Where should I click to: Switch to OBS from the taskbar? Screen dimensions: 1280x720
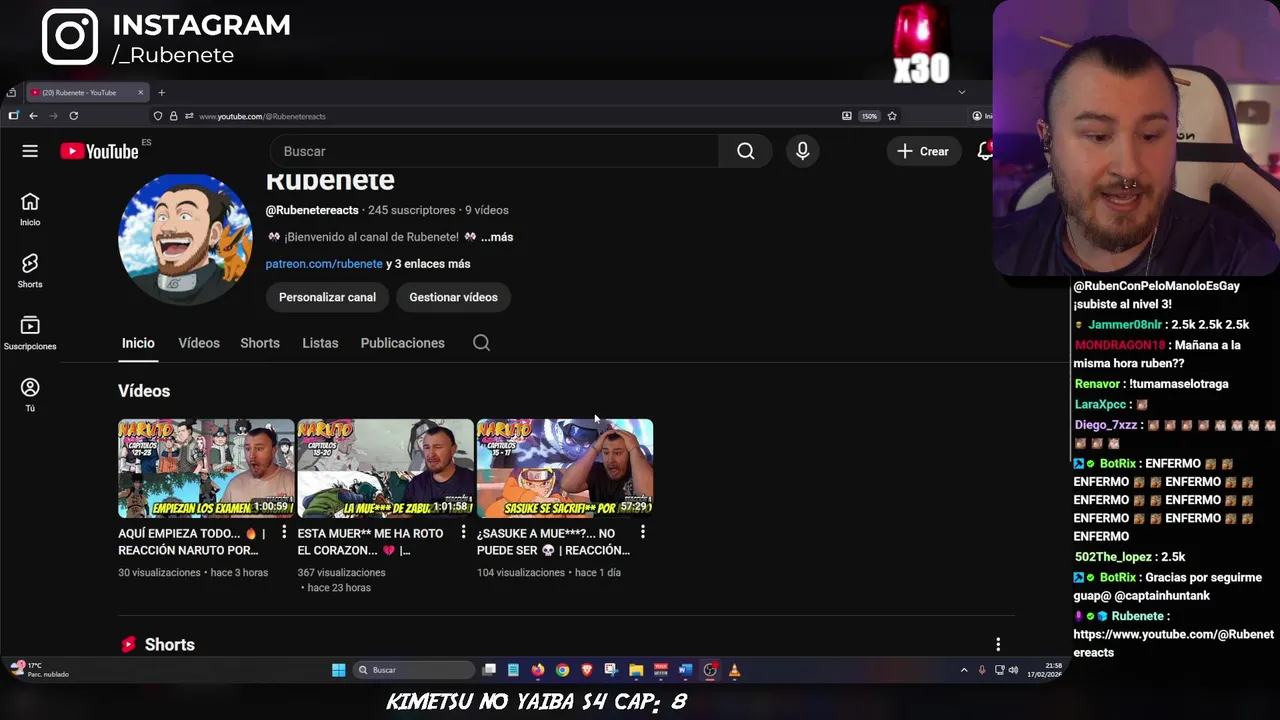click(710, 670)
